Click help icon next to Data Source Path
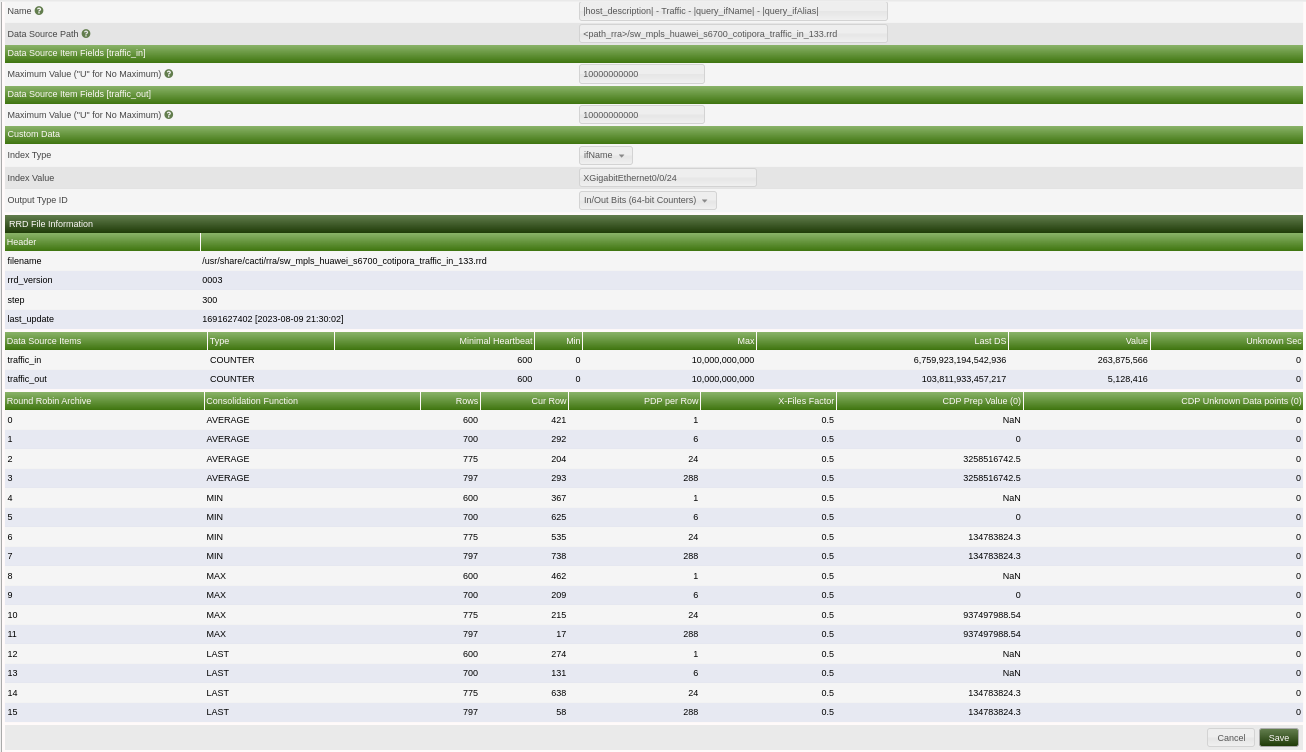Viewport: 1306px width, 752px height. [86, 33]
